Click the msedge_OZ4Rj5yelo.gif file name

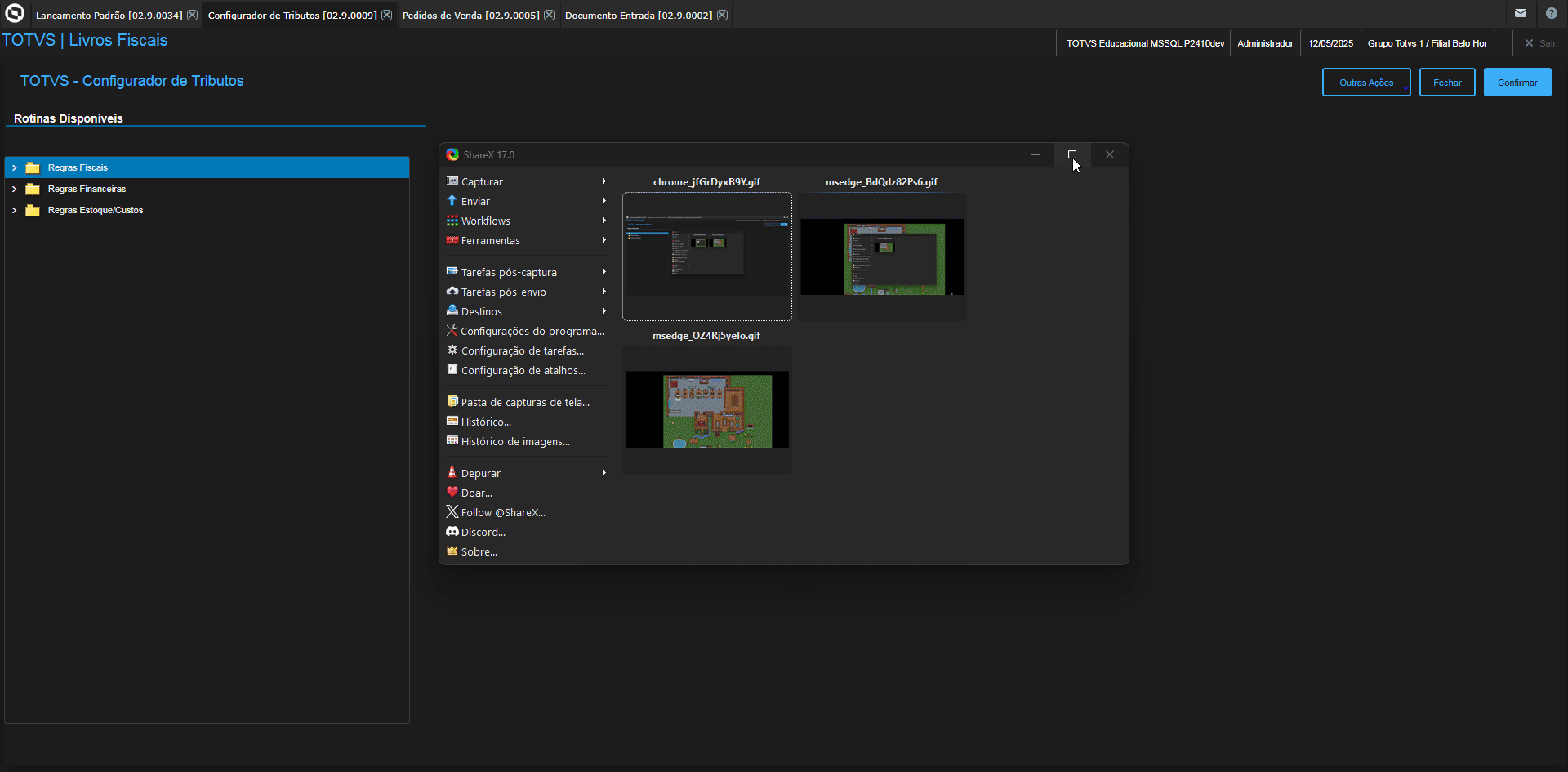tap(706, 336)
